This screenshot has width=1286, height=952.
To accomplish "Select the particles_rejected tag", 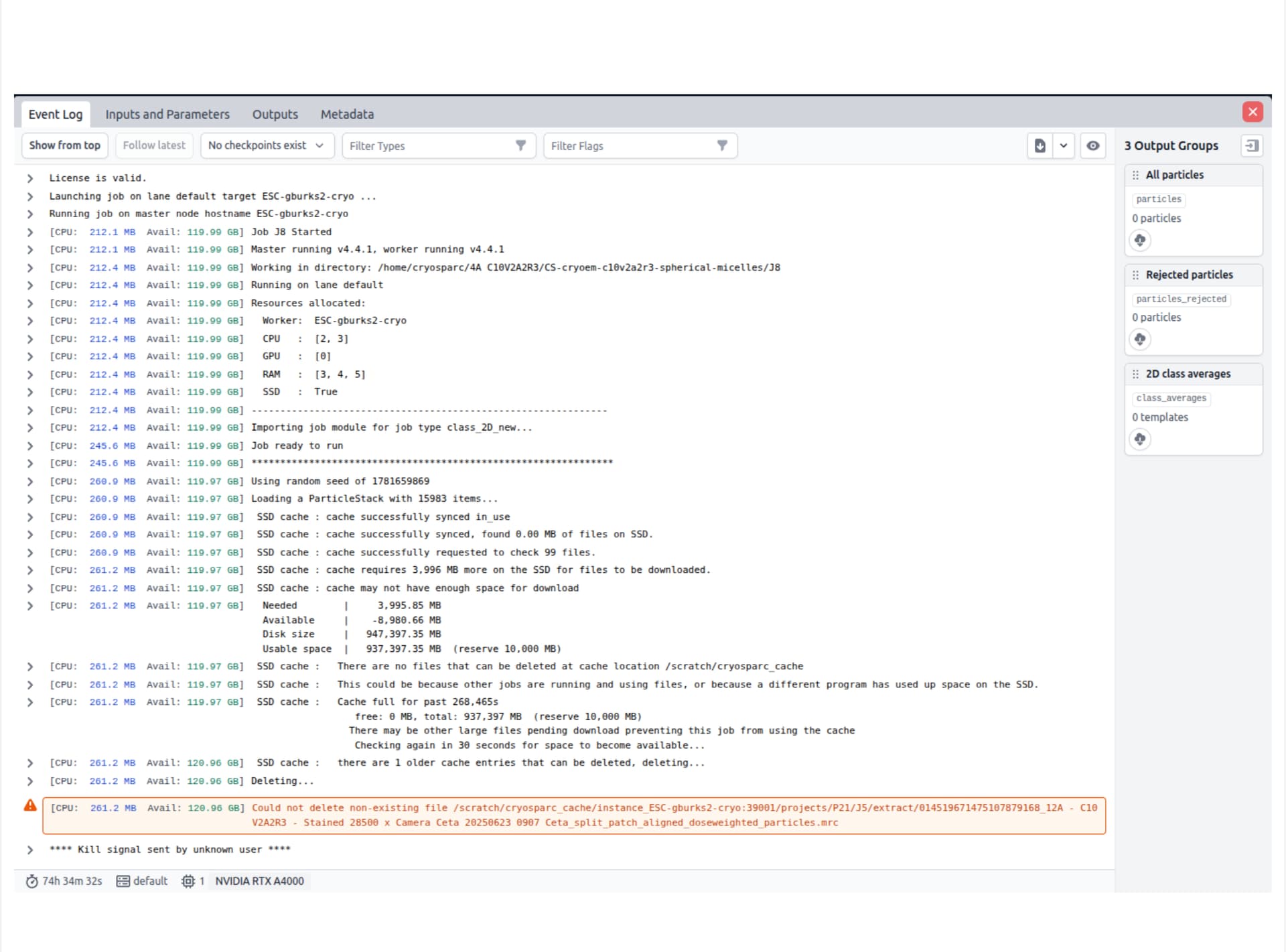I will click(x=1181, y=299).
